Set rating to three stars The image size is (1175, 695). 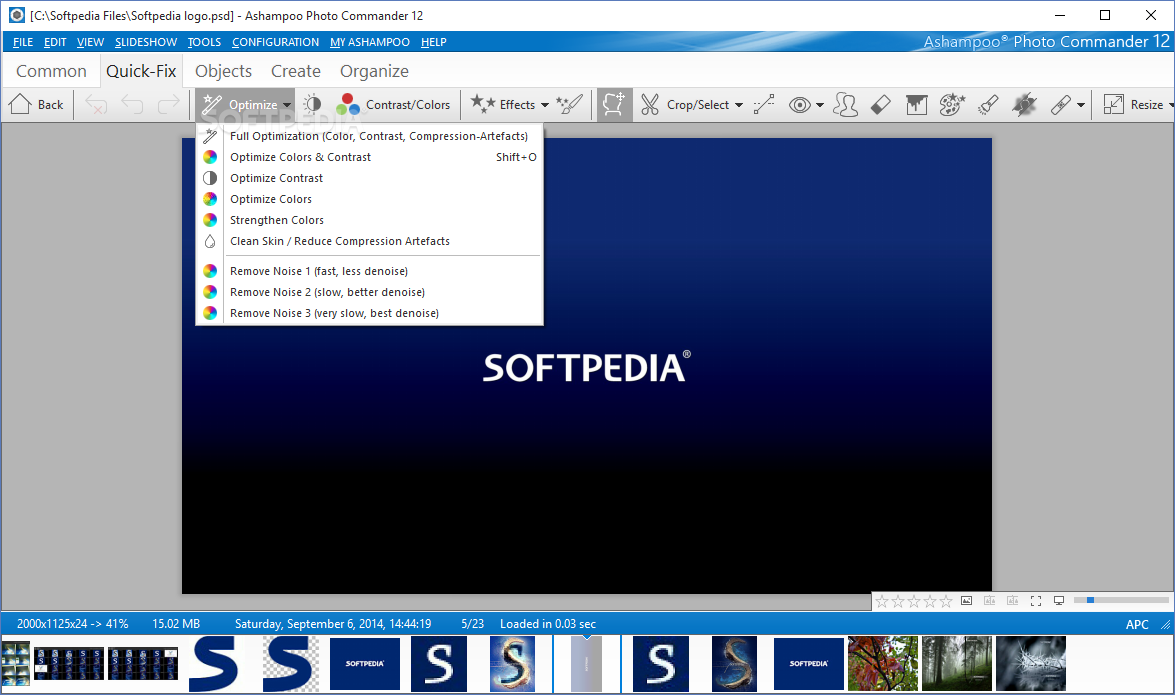pos(913,601)
